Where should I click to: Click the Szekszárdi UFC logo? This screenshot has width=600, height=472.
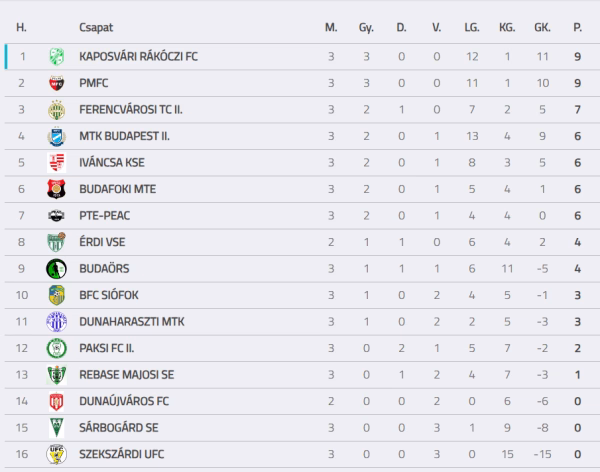click(x=57, y=454)
